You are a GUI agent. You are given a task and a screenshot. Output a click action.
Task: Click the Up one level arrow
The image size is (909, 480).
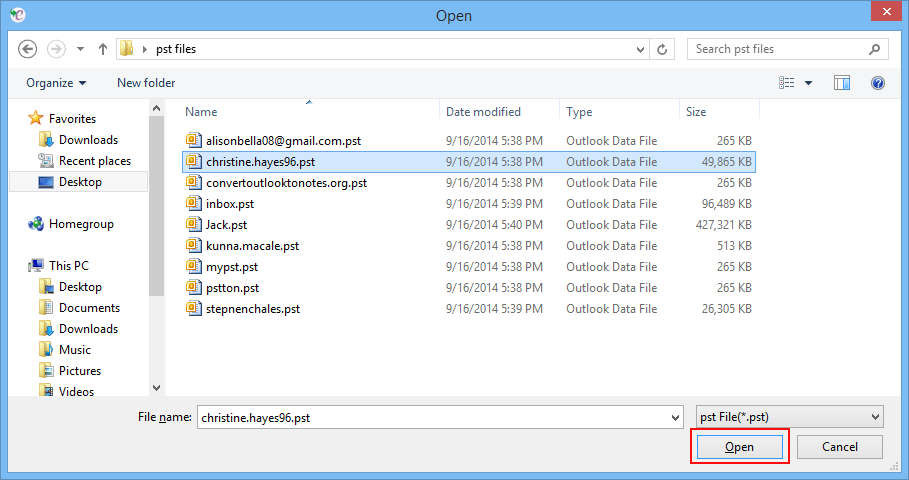[x=102, y=49]
